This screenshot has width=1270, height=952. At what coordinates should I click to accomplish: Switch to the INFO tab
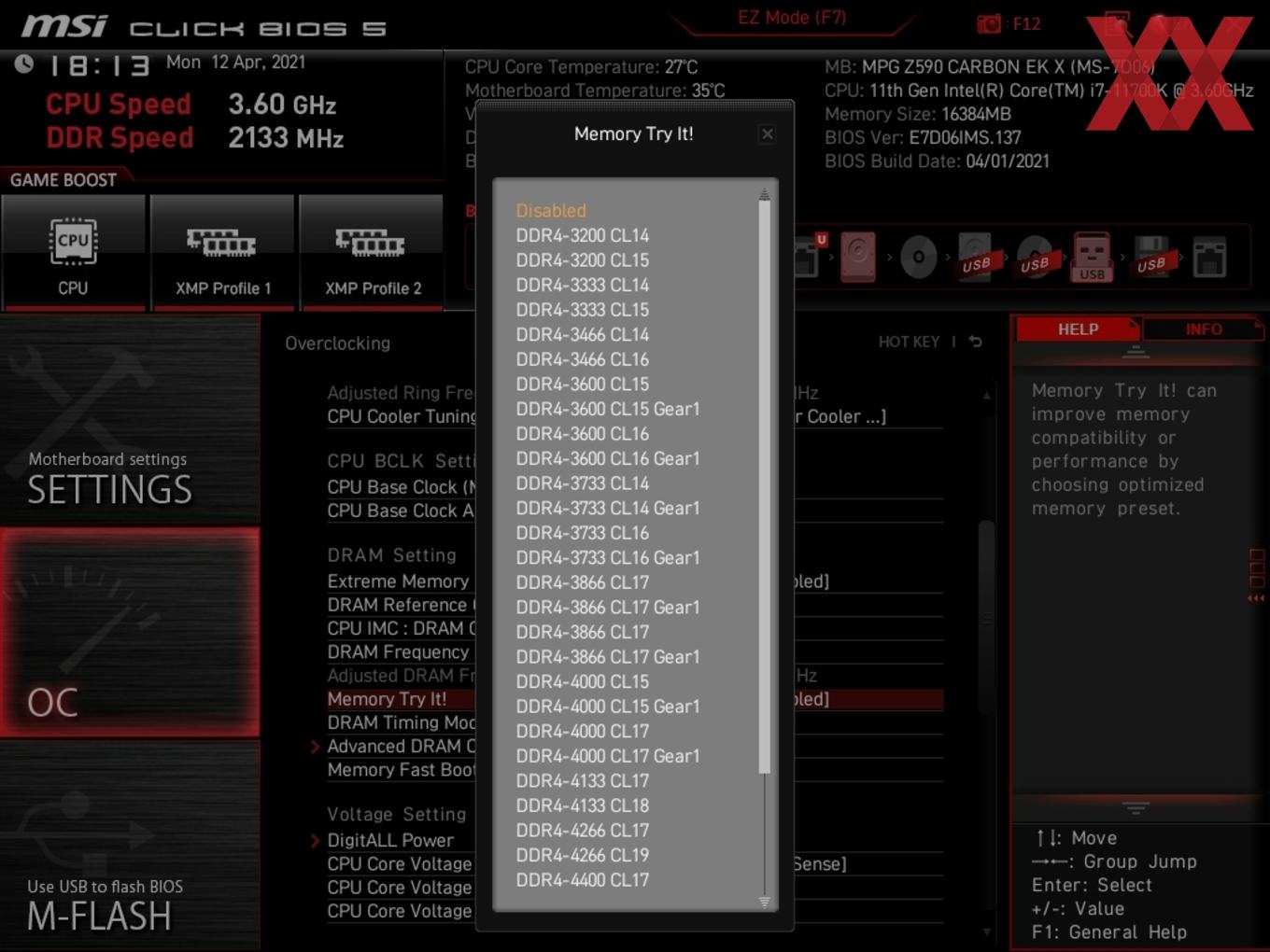coord(1203,329)
